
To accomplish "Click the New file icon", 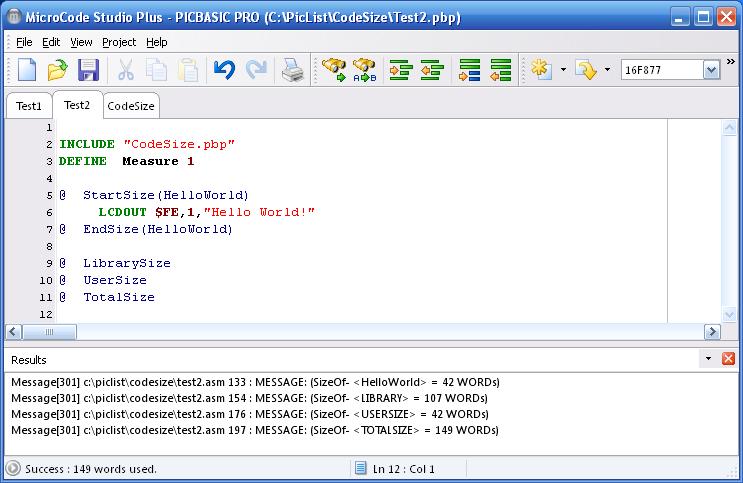I will 27,70.
